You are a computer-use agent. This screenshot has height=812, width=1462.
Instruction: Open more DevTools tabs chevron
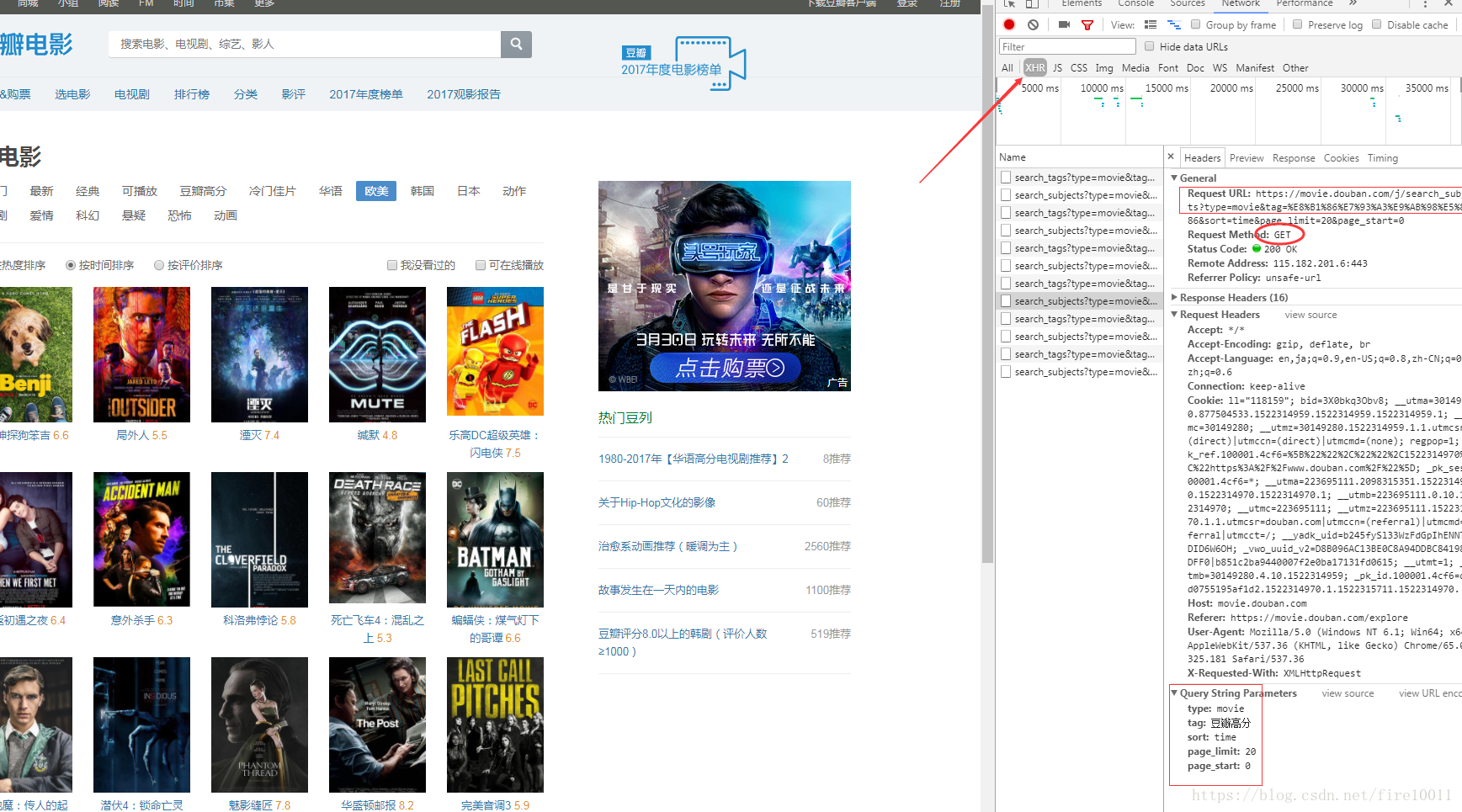click(x=1353, y=3)
